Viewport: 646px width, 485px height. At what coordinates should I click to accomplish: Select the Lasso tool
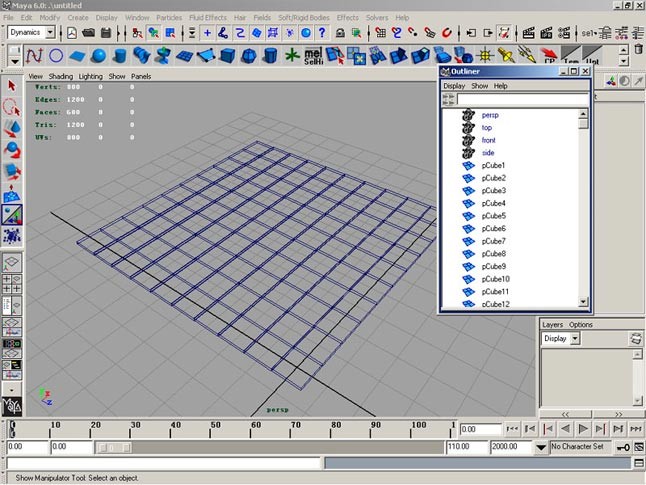click(x=12, y=107)
